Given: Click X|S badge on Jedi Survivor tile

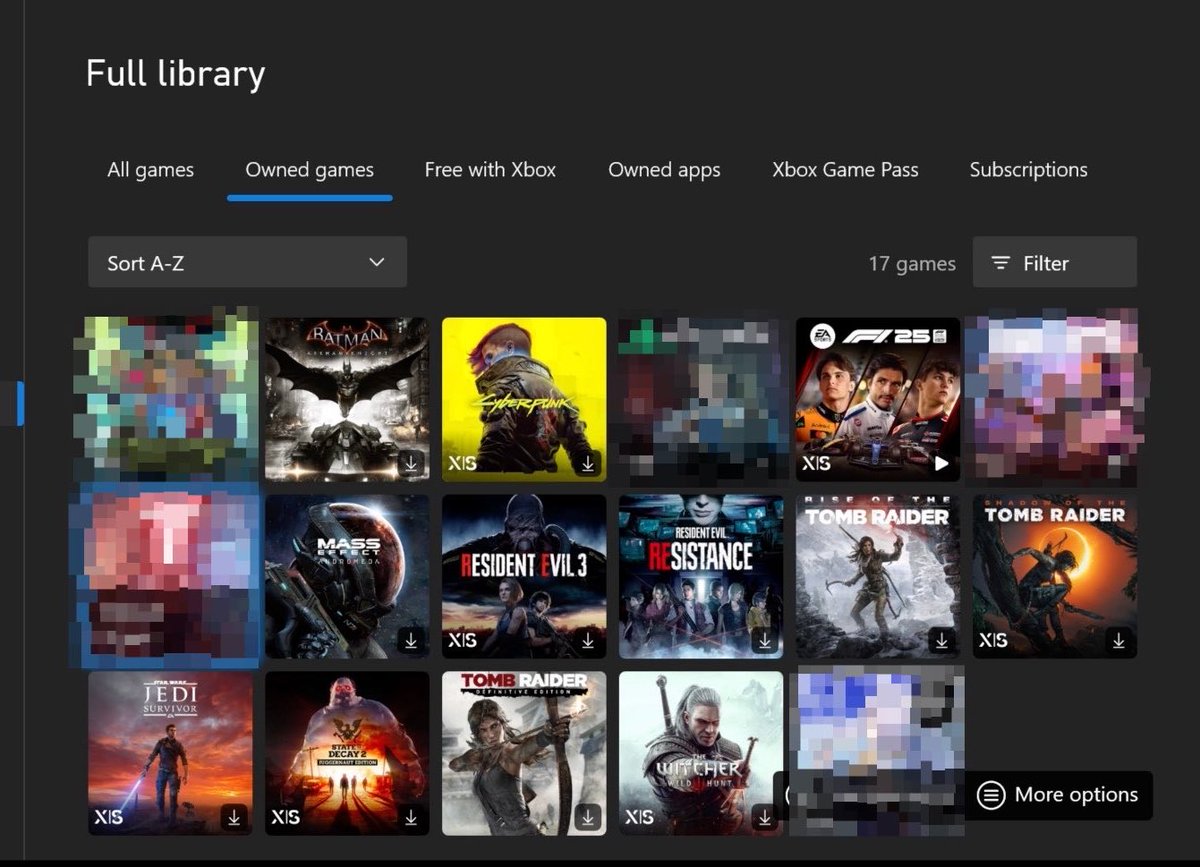Looking at the screenshot, I should tap(109, 817).
